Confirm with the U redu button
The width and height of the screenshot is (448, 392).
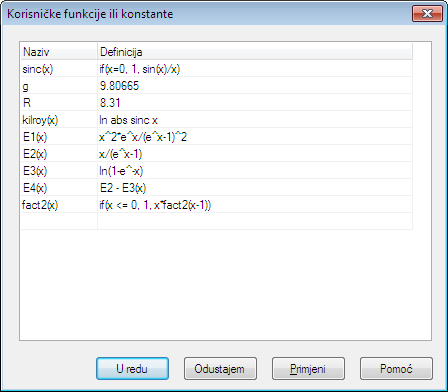click(x=132, y=369)
